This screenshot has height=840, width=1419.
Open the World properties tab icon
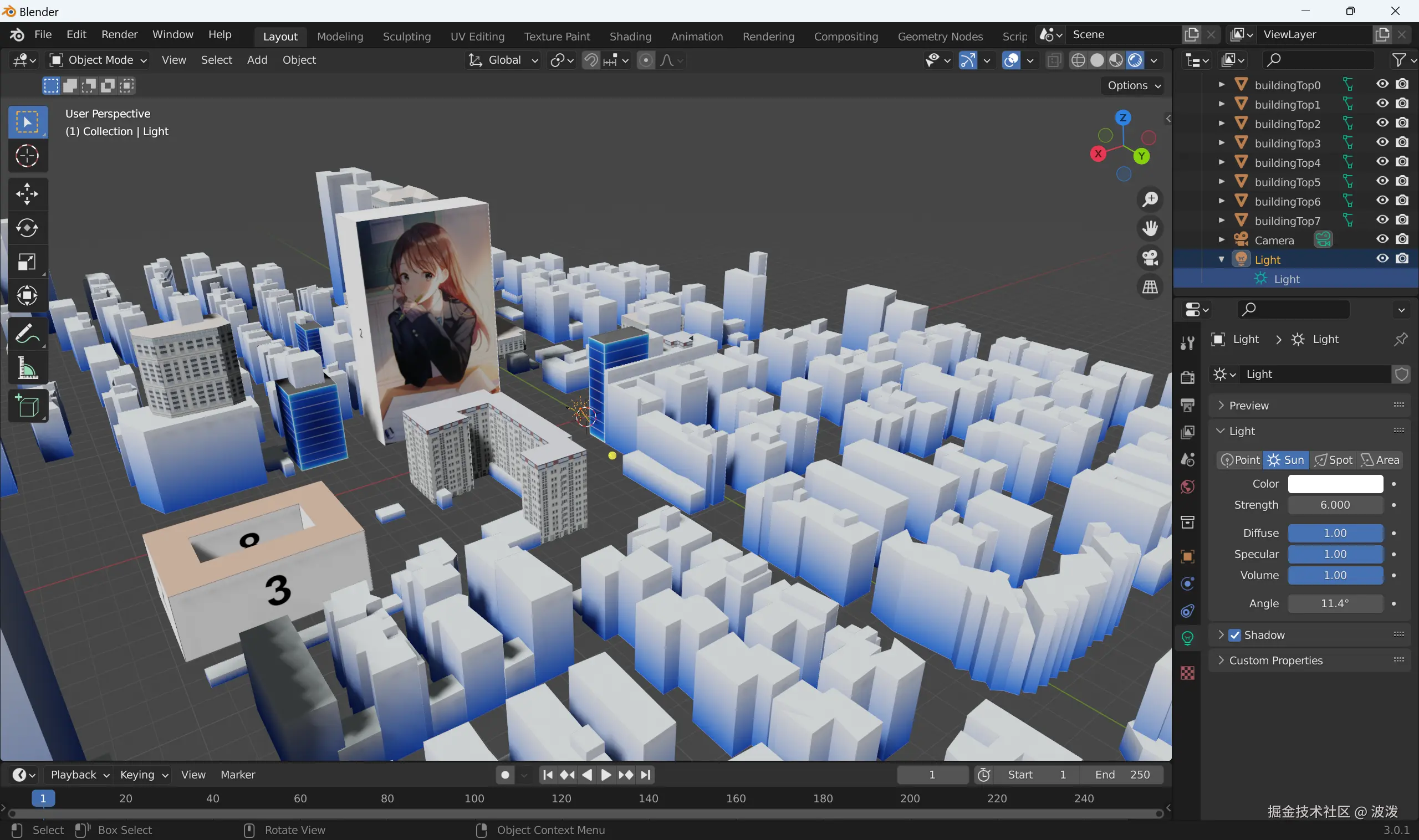click(1187, 487)
